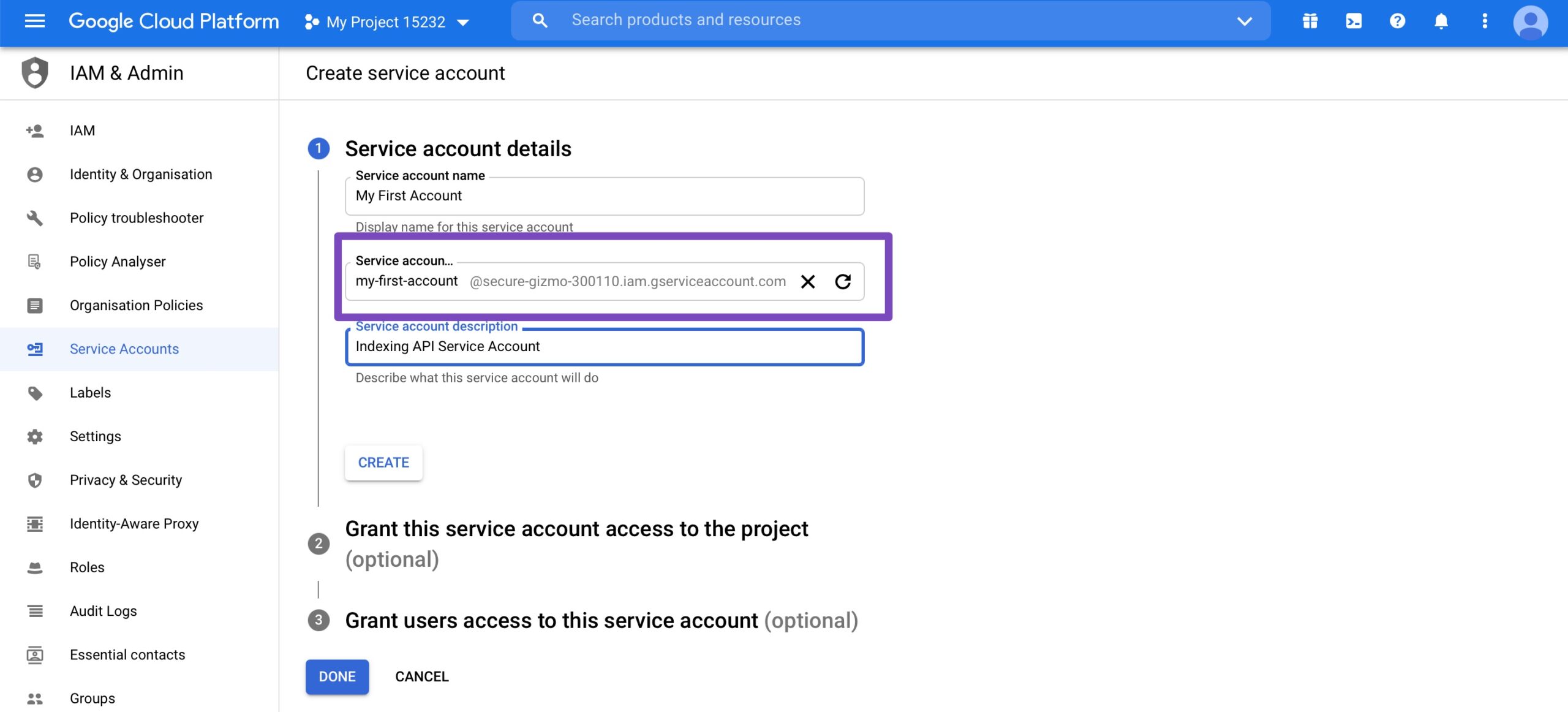Image resolution: width=1568 pixels, height=712 pixels.
Task: Expand the search bar dropdown arrow
Action: point(1244,21)
